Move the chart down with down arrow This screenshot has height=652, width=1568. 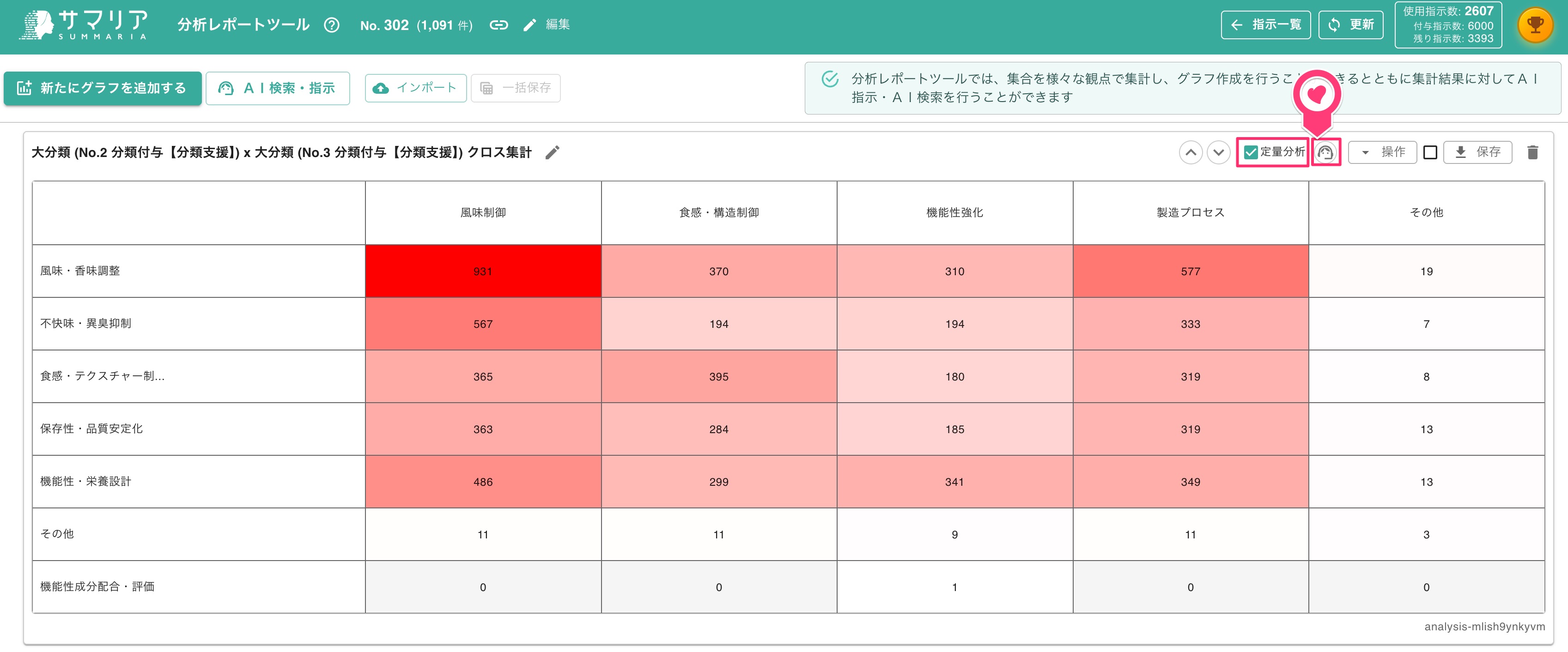tap(1219, 152)
